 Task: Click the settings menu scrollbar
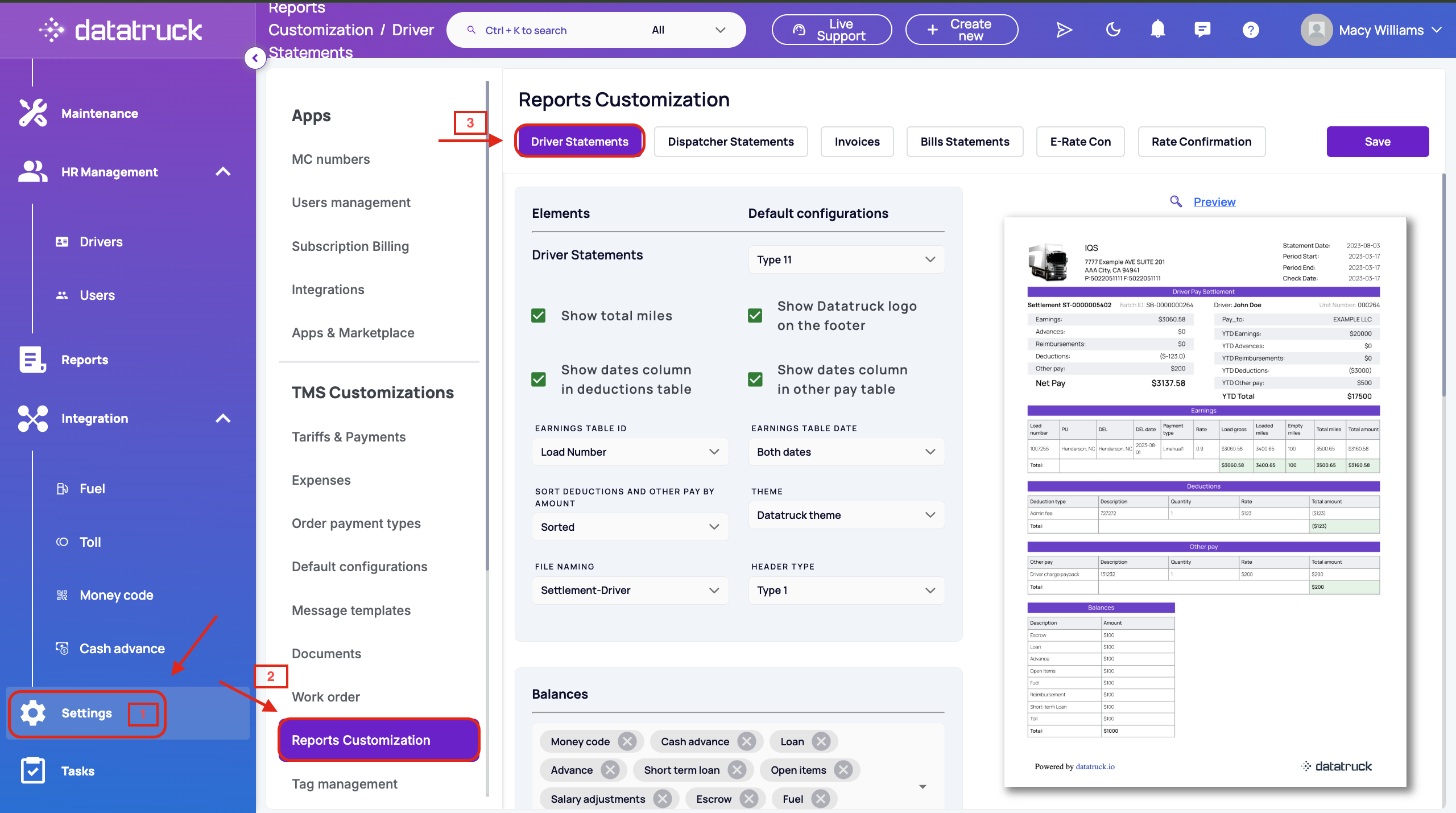[487, 325]
